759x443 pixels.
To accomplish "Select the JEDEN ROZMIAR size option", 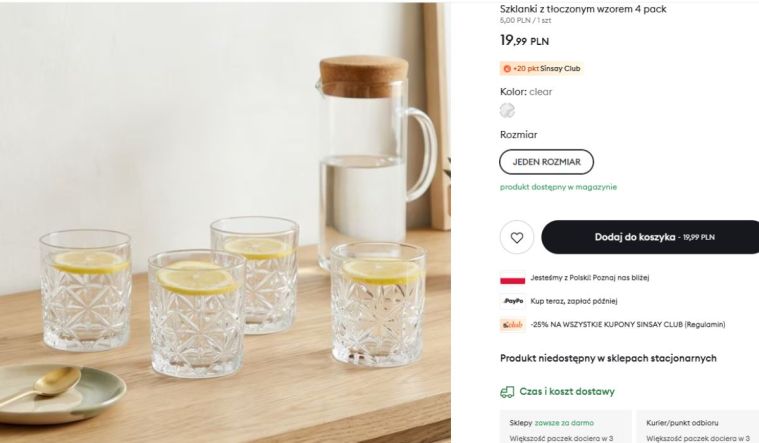I will (x=546, y=161).
